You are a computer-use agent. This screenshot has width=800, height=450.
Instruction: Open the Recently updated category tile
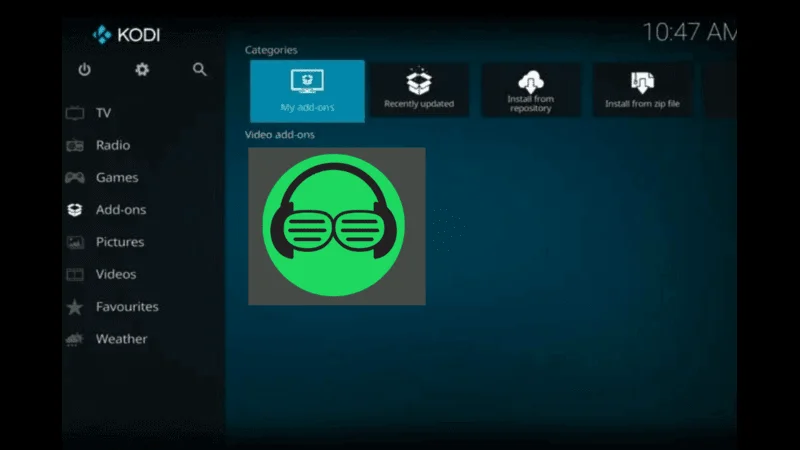click(419, 90)
